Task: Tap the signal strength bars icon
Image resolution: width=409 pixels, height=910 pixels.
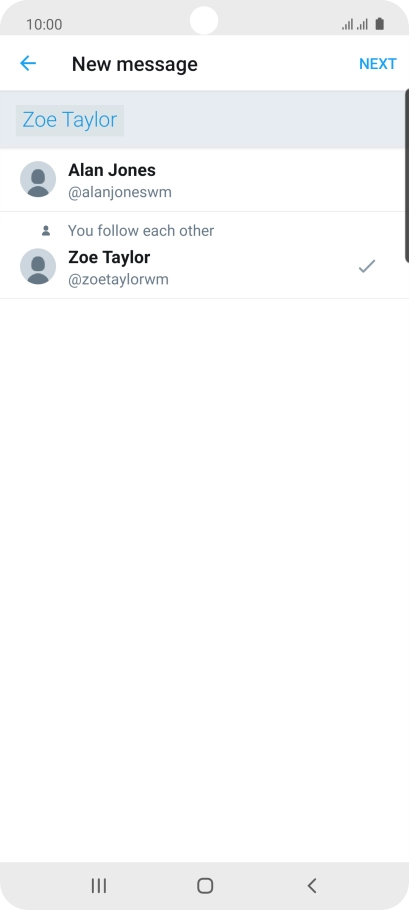Action: (x=354, y=24)
